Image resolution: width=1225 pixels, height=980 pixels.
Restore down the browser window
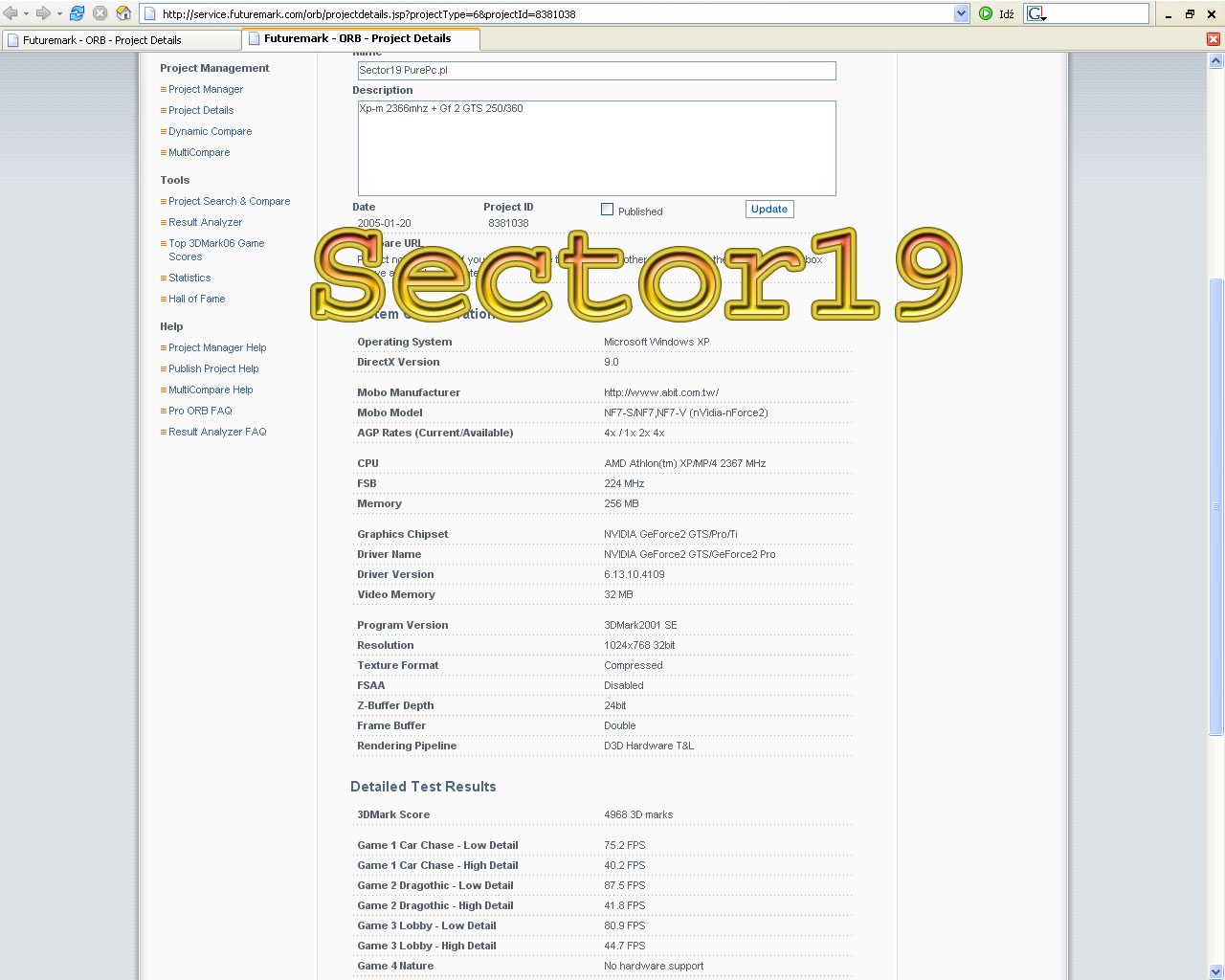(x=1191, y=13)
